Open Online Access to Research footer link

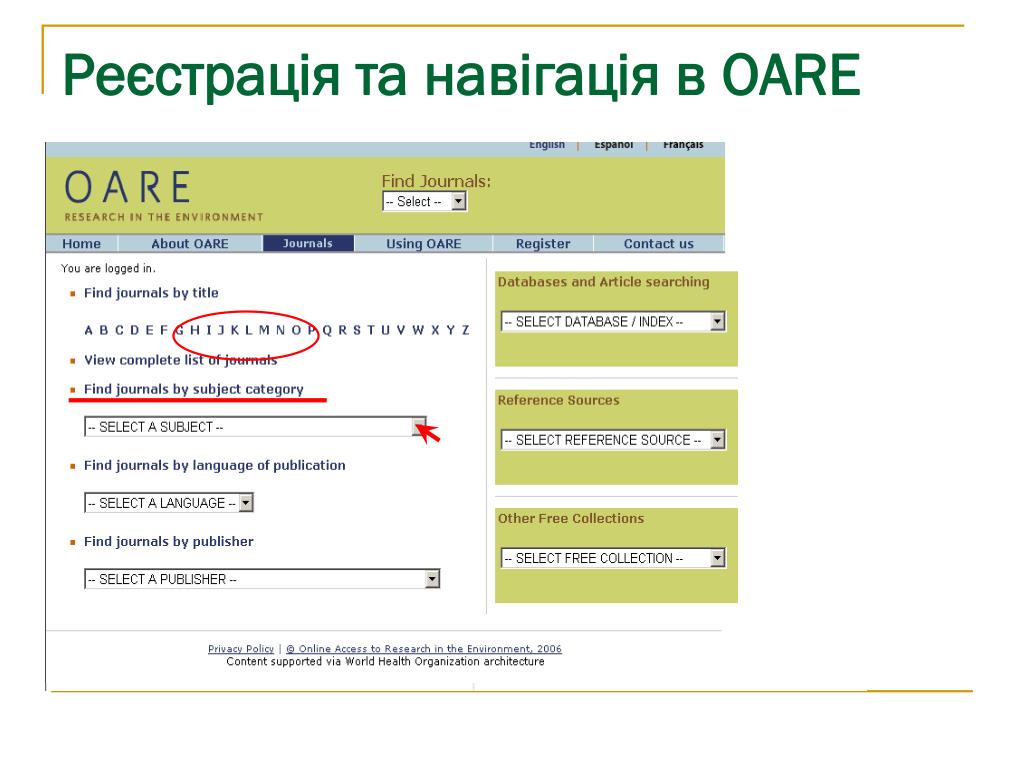pos(424,648)
